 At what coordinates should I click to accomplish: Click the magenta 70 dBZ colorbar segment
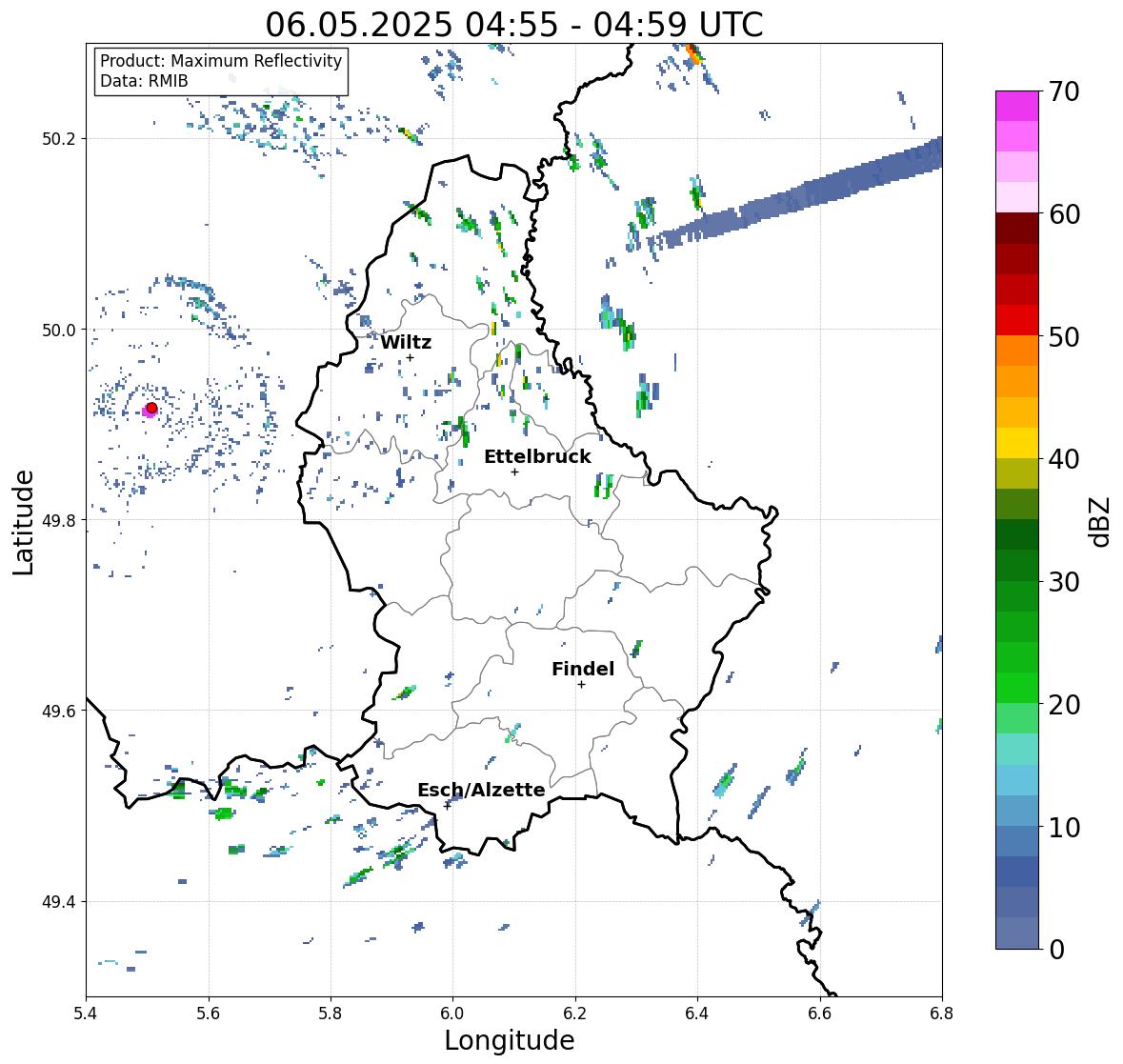(x=1017, y=106)
